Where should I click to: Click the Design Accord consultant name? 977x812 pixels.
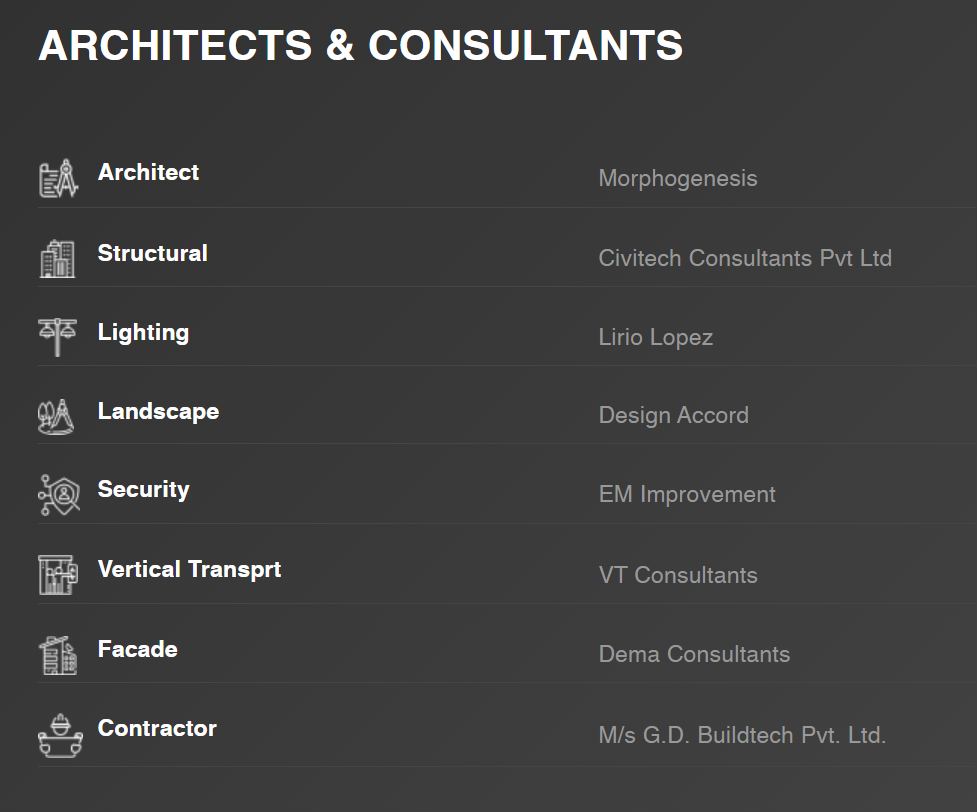[x=674, y=416]
